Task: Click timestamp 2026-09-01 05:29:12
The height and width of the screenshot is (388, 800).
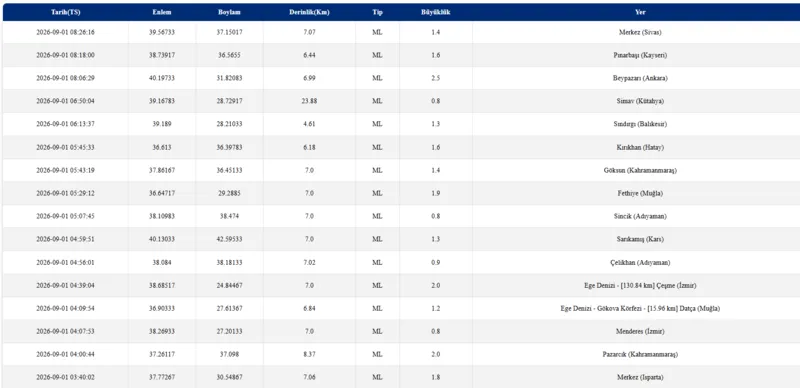Action: click(65, 193)
